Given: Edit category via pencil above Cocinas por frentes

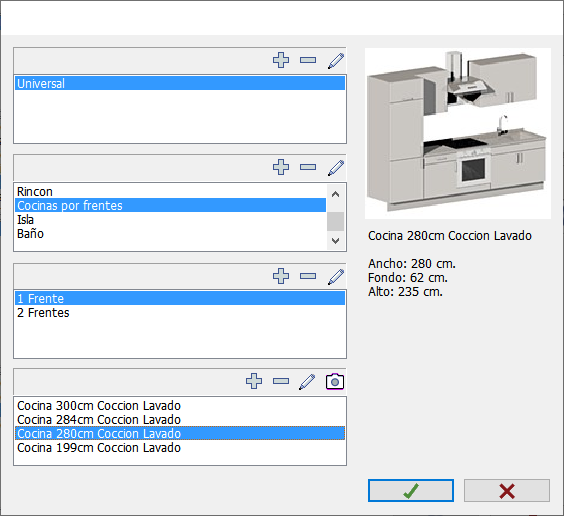Looking at the screenshot, I should (336, 168).
